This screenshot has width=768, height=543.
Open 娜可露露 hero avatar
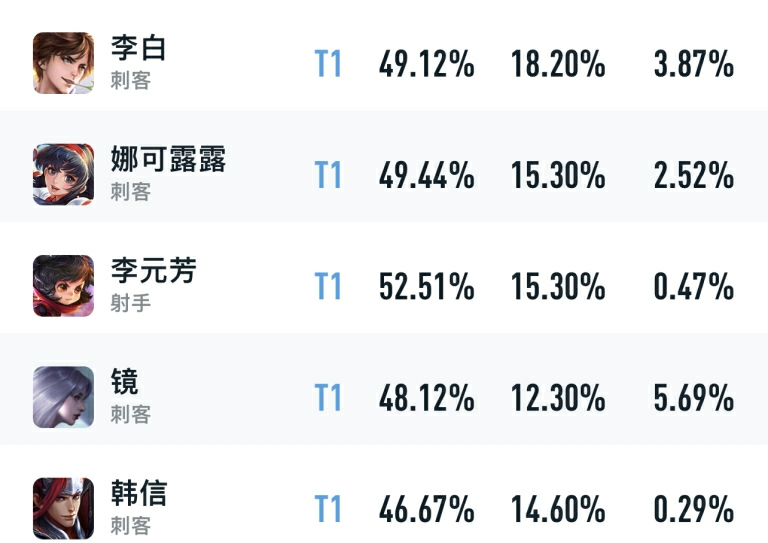click(63, 174)
